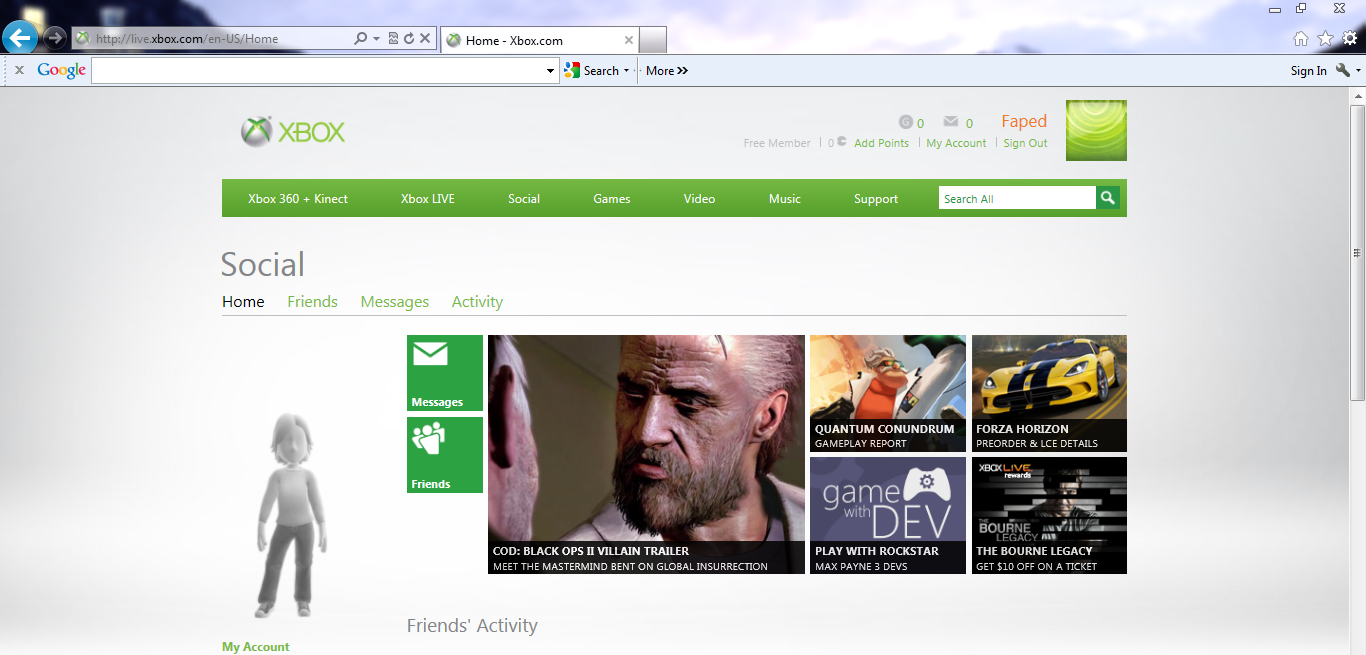This screenshot has width=1366, height=655.
Task: Open the Video menu
Action: click(699, 199)
